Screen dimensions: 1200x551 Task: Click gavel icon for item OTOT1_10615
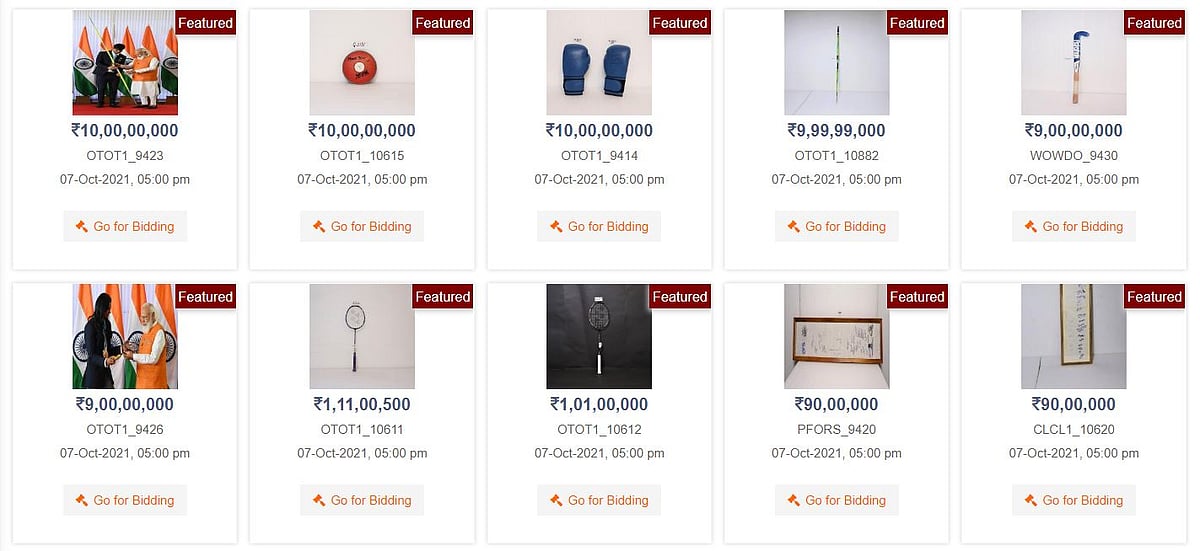click(319, 227)
